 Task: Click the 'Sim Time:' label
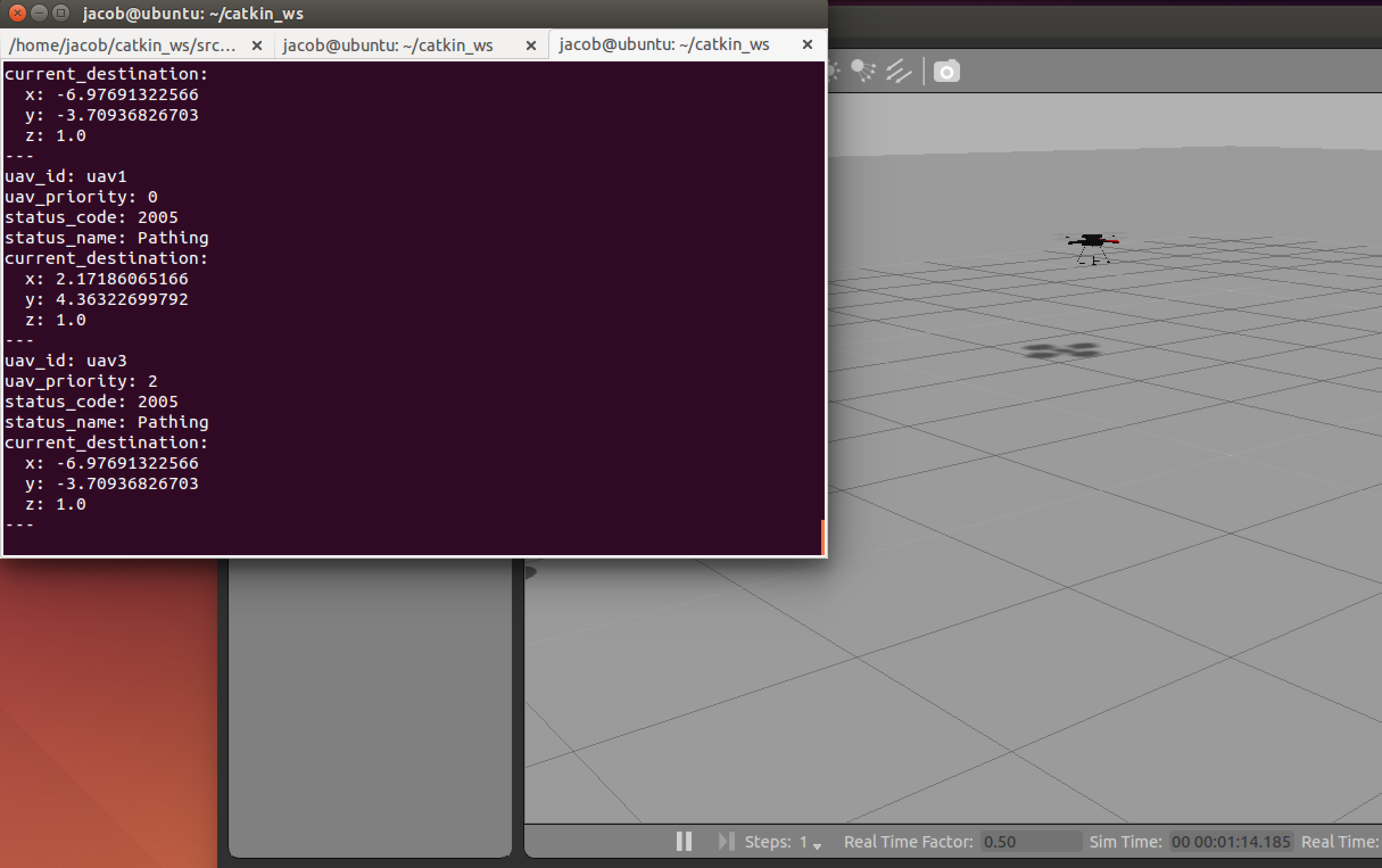(1126, 842)
